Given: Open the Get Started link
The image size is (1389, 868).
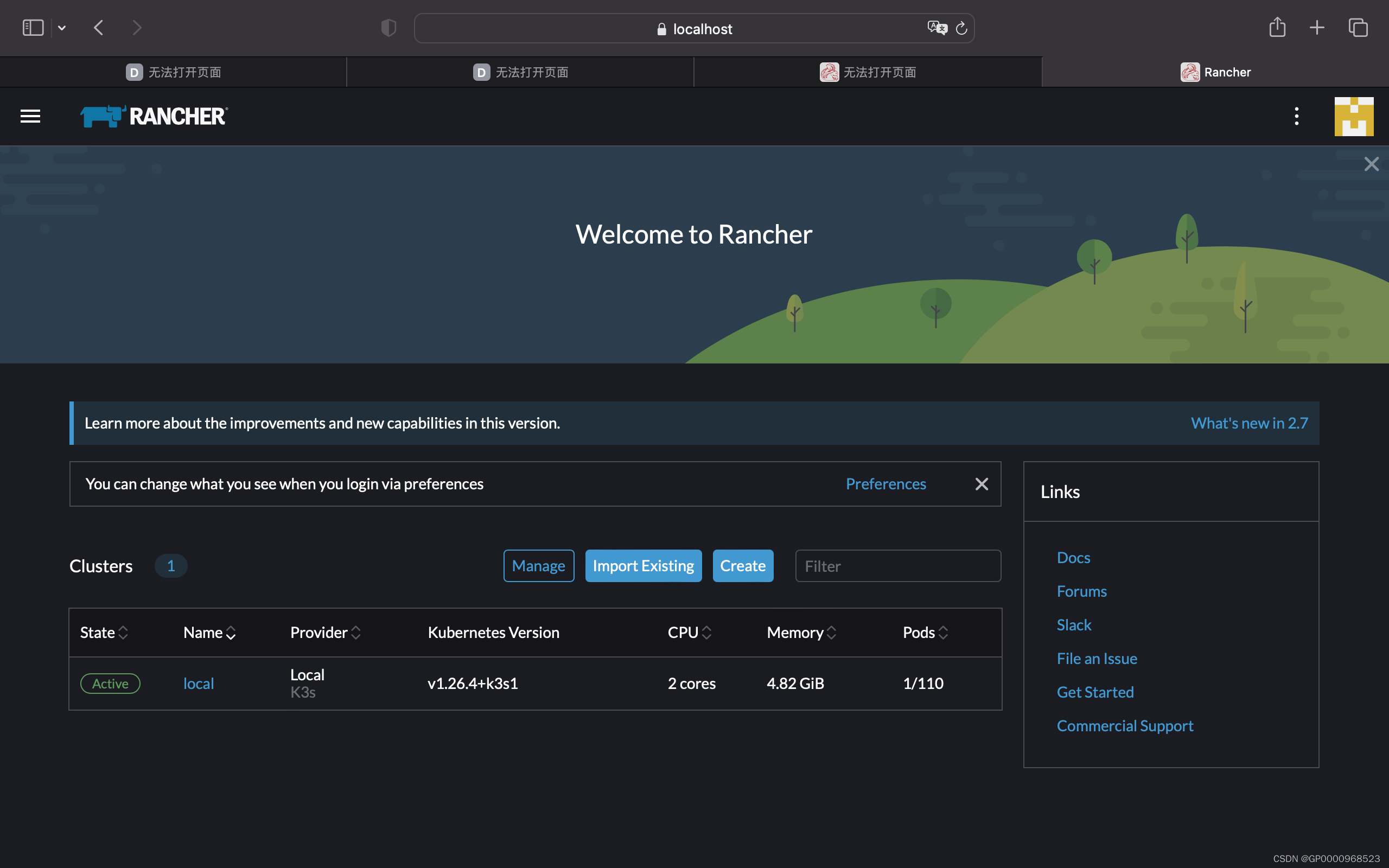Looking at the screenshot, I should click(1094, 692).
